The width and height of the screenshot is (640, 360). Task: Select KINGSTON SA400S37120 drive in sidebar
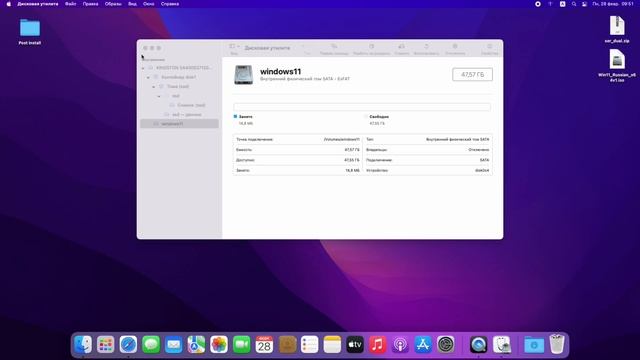(180, 68)
